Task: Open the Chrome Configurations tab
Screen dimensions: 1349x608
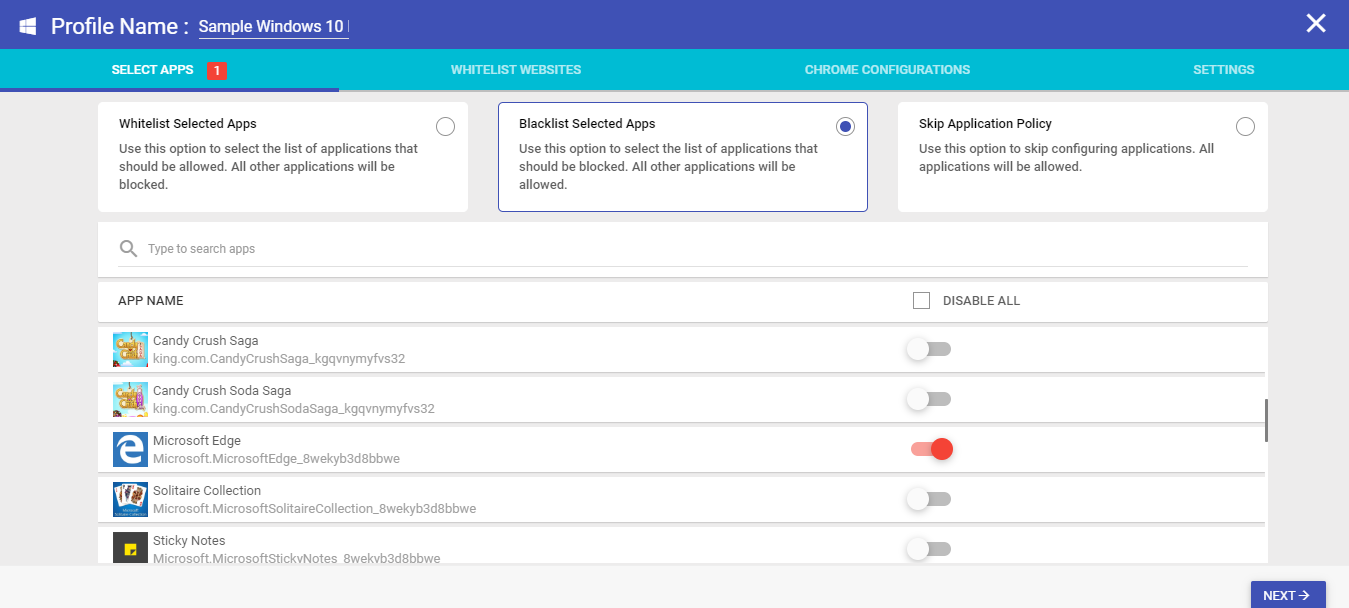Action: [x=887, y=70]
